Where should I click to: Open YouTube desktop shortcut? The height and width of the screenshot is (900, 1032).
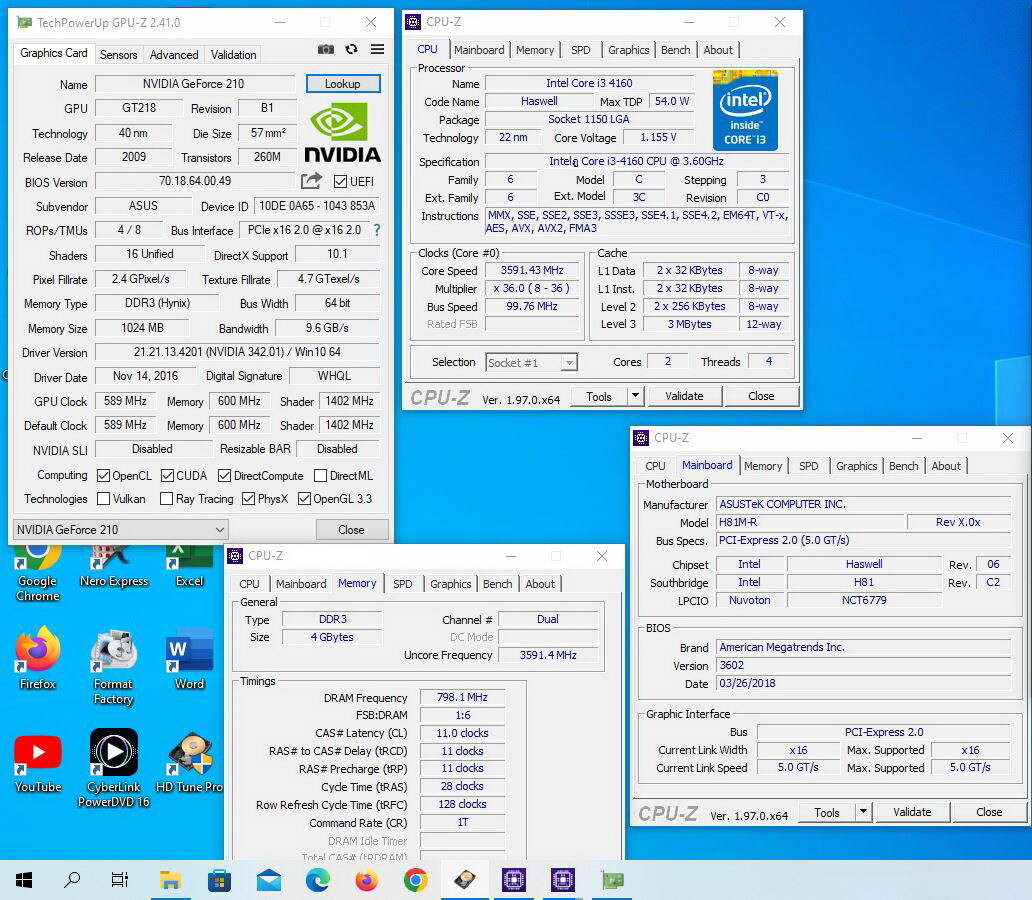click(x=38, y=764)
